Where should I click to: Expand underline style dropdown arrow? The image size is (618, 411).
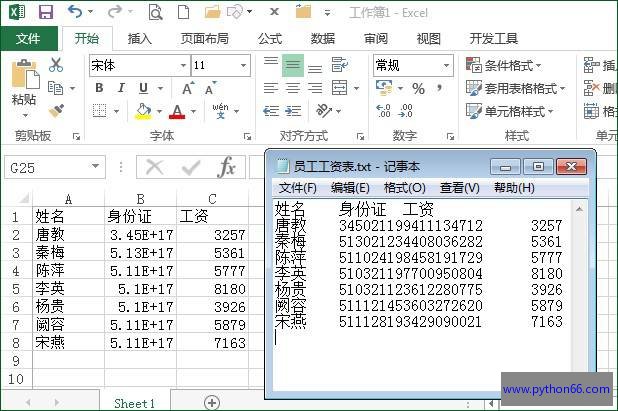click(160, 88)
